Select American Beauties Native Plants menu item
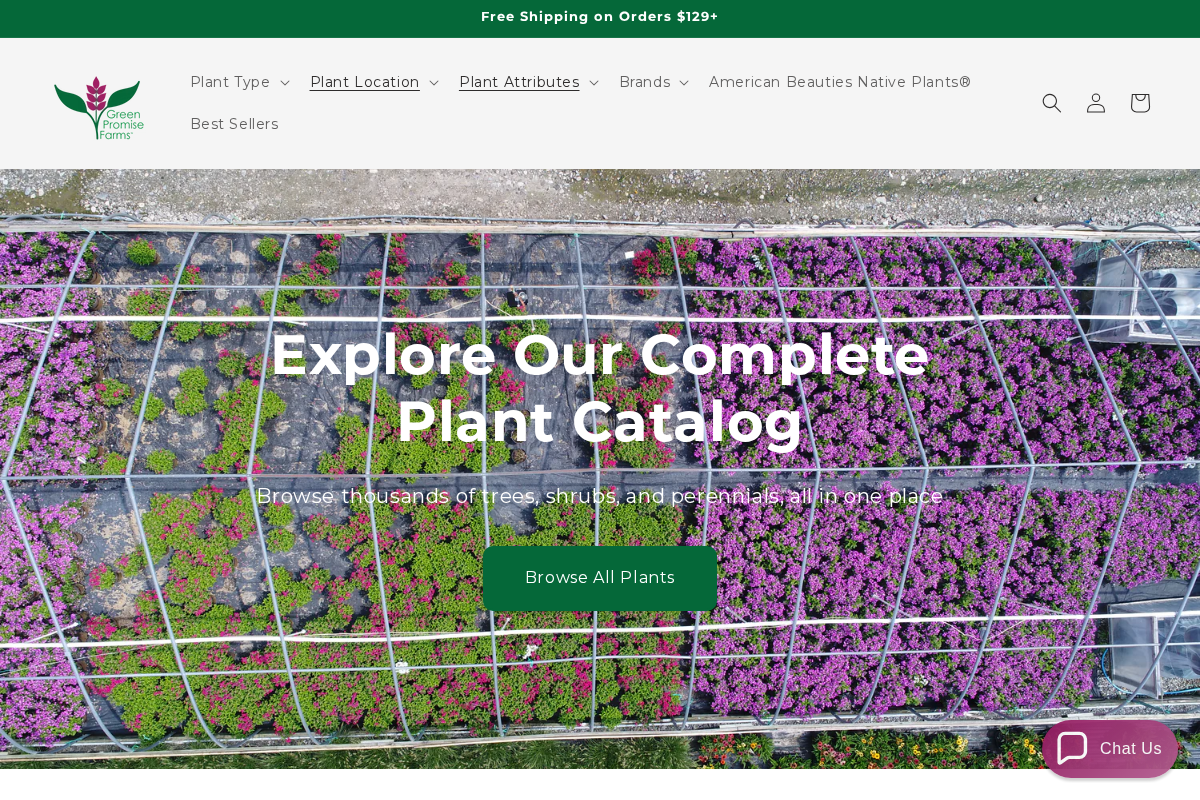Viewport: 1200px width, 800px height. 840,82
